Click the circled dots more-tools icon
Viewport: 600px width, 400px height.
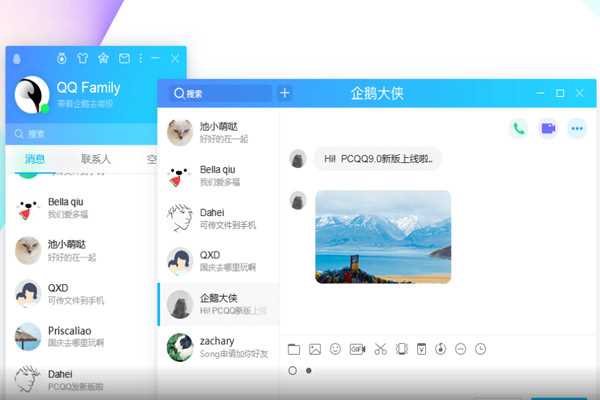click(460, 349)
